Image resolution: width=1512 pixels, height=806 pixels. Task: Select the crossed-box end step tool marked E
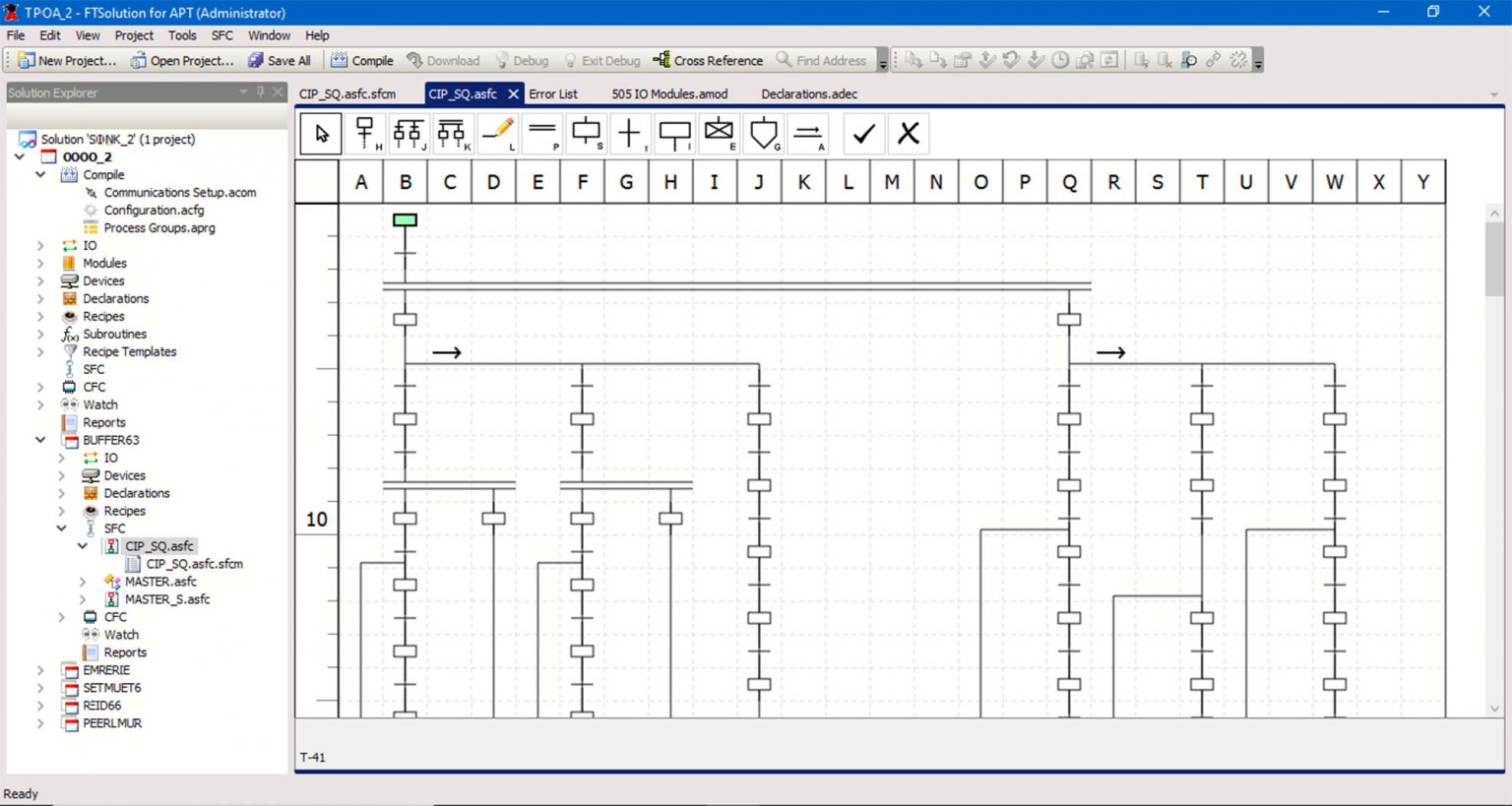tap(720, 133)
